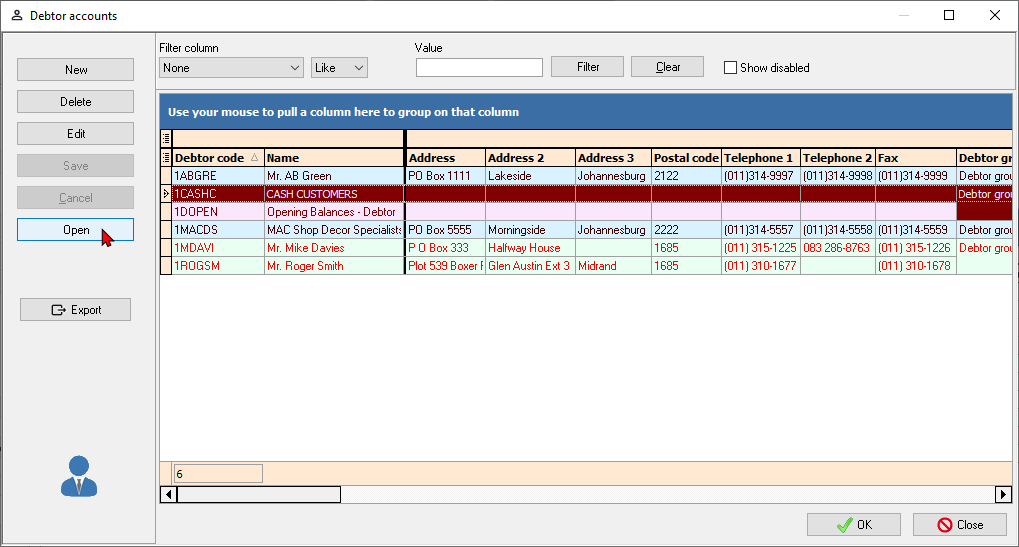This screenshot has height=547, width=1019.
Task: Select debtor code 1ROGSM
Action: coord(218,266)
